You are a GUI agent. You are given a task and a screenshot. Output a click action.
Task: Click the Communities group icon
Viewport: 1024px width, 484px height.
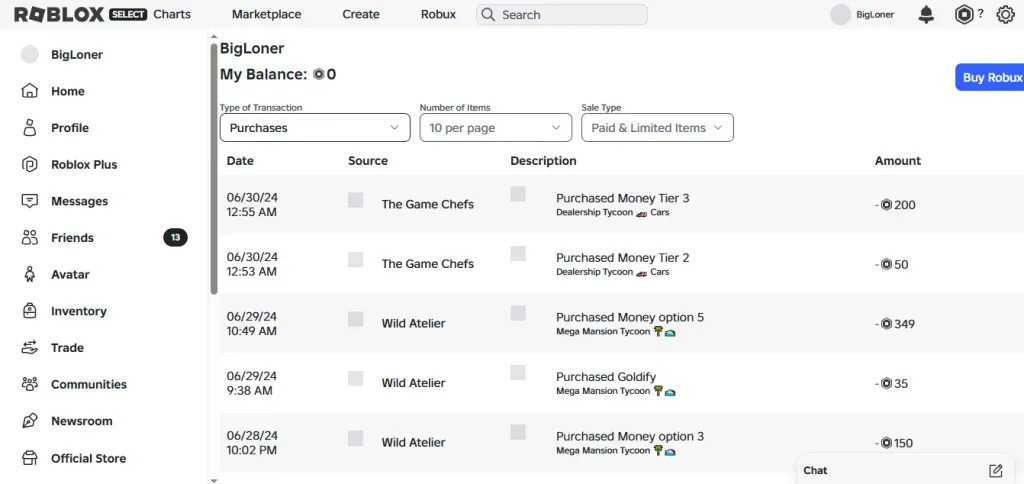click(29, 384)
